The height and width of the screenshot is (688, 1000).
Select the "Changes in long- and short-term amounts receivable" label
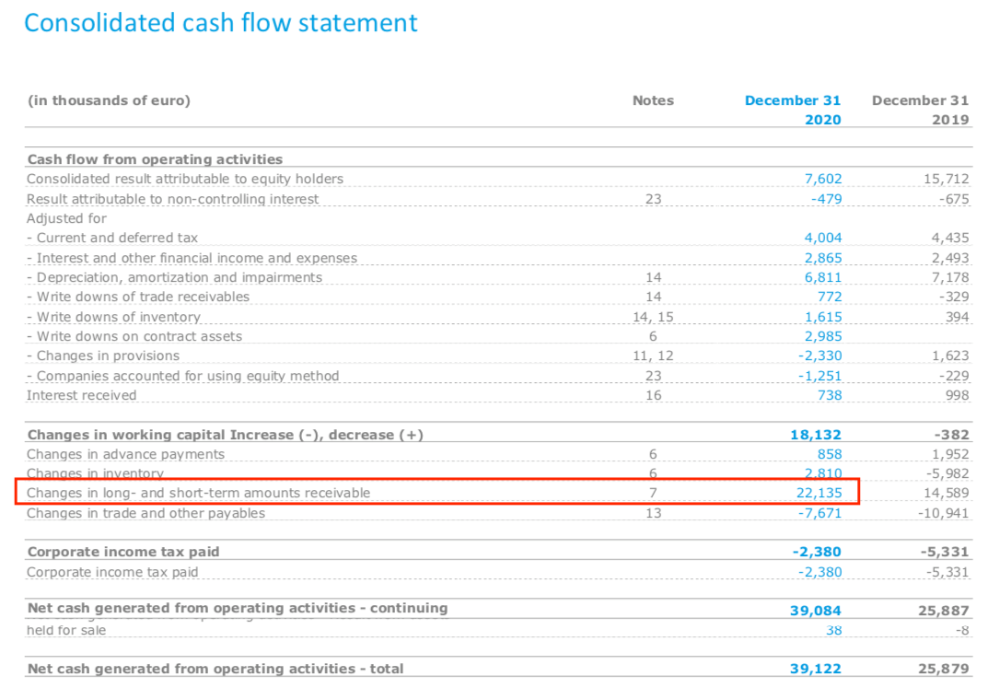[x=198, y=493]
